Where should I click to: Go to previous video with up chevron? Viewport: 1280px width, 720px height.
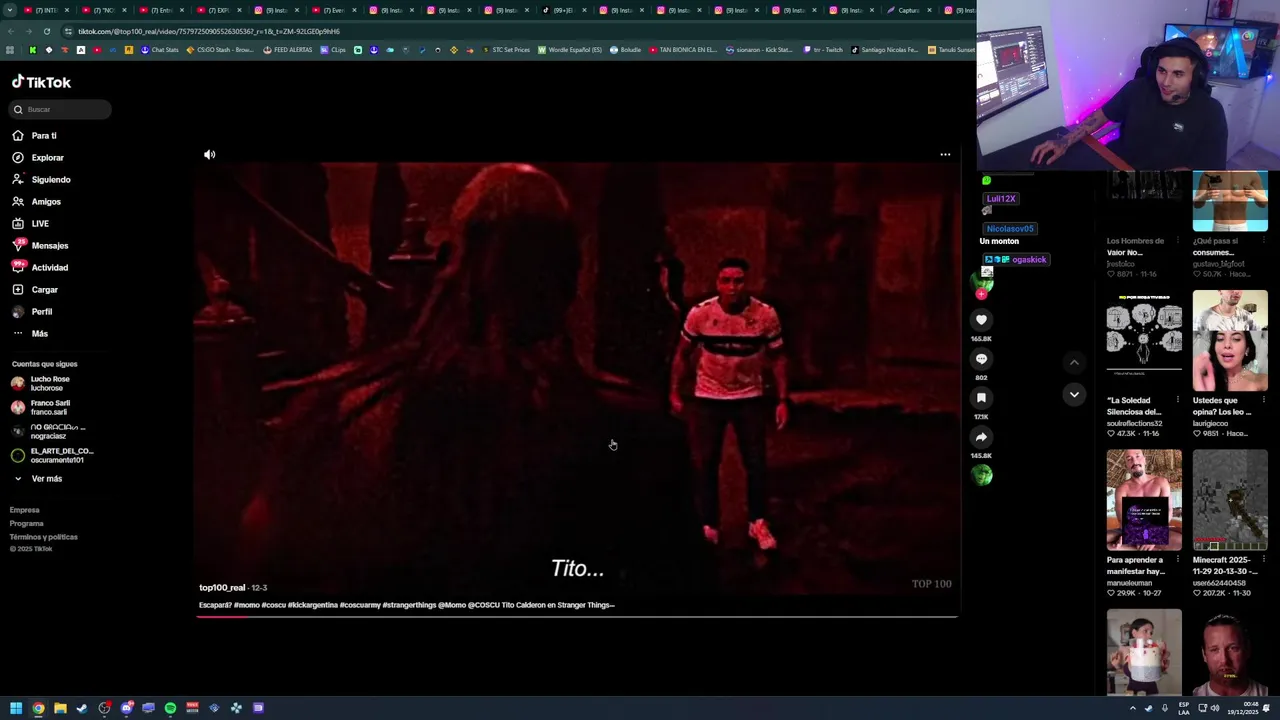(x=1074, y=363)
